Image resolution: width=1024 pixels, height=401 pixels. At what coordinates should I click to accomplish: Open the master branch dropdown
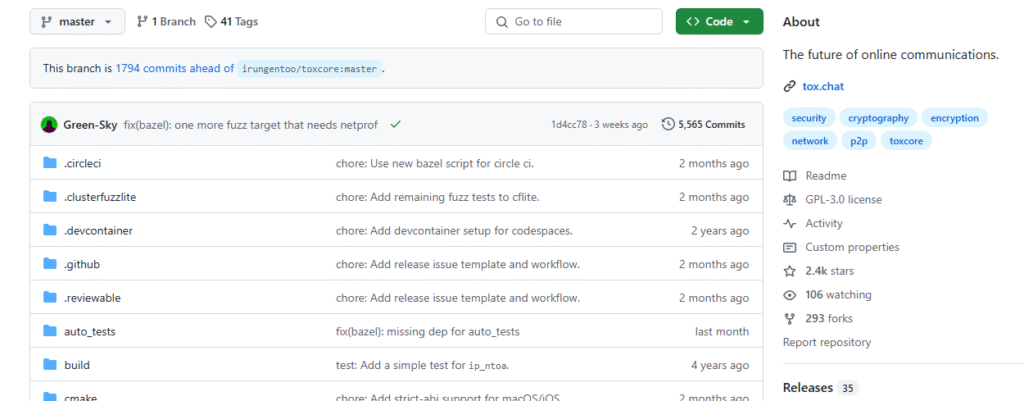click(76, 22)
